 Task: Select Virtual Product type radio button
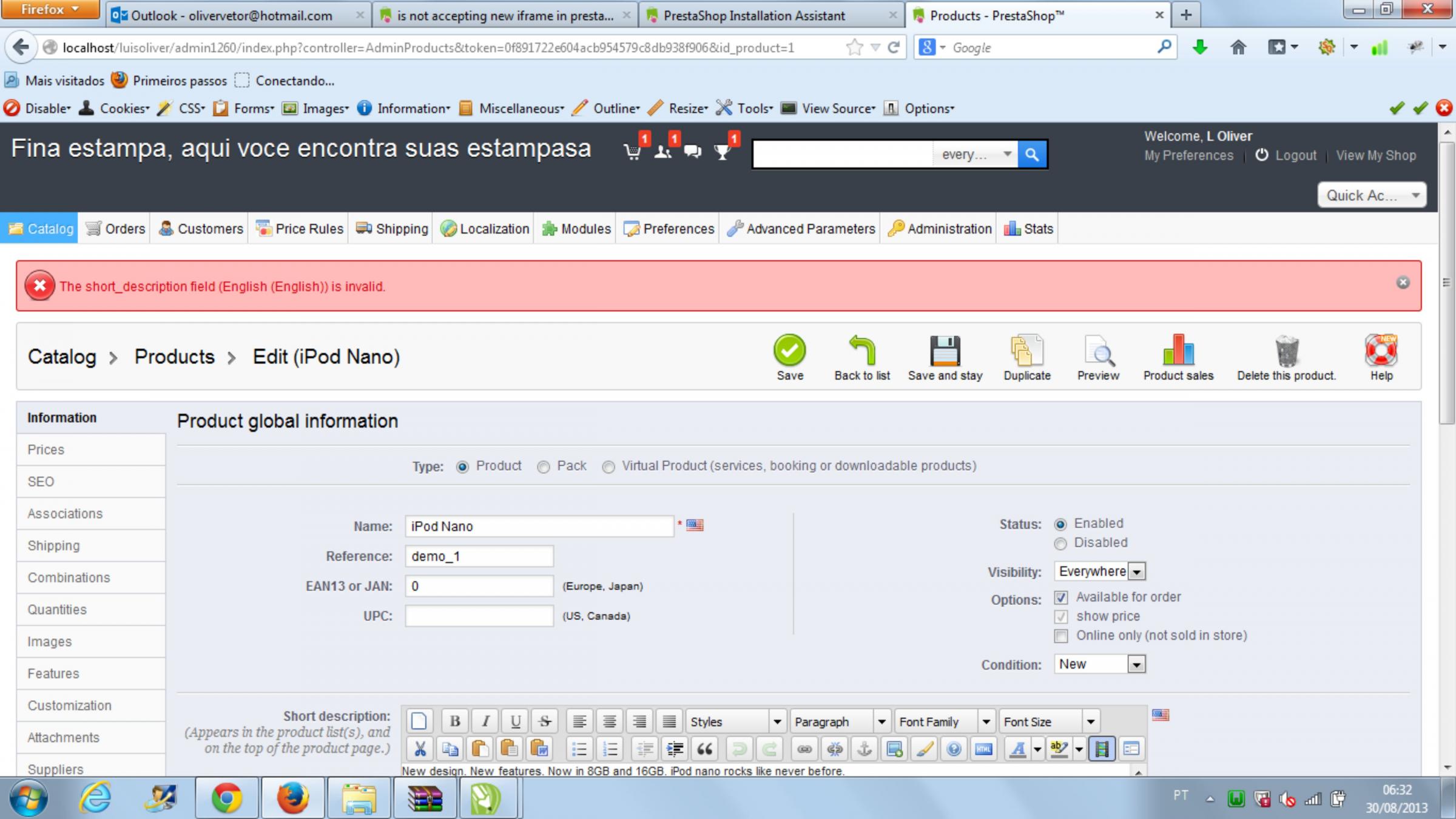coord(608,467)
